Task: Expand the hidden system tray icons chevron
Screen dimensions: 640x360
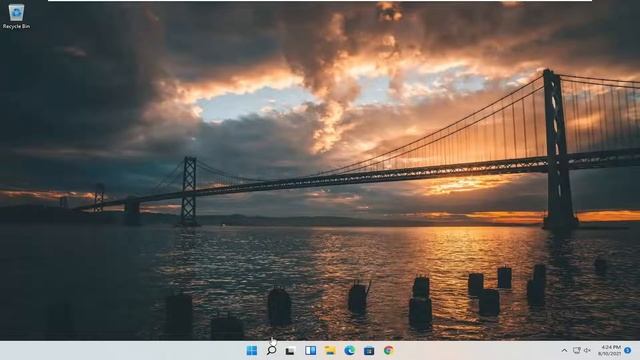Action: (564, 350)
